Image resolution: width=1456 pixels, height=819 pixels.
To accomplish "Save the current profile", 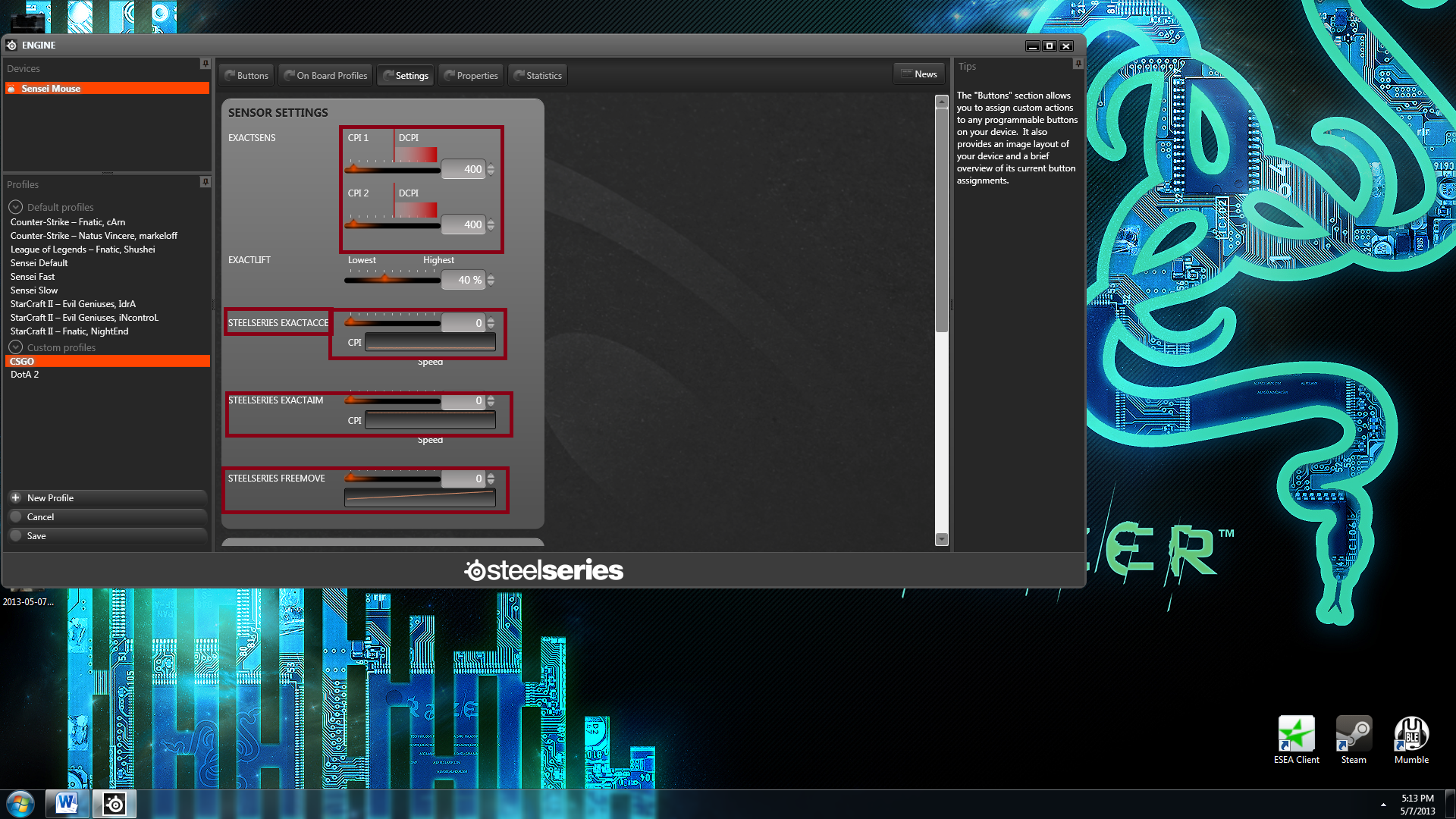I will tap(107, 536).
